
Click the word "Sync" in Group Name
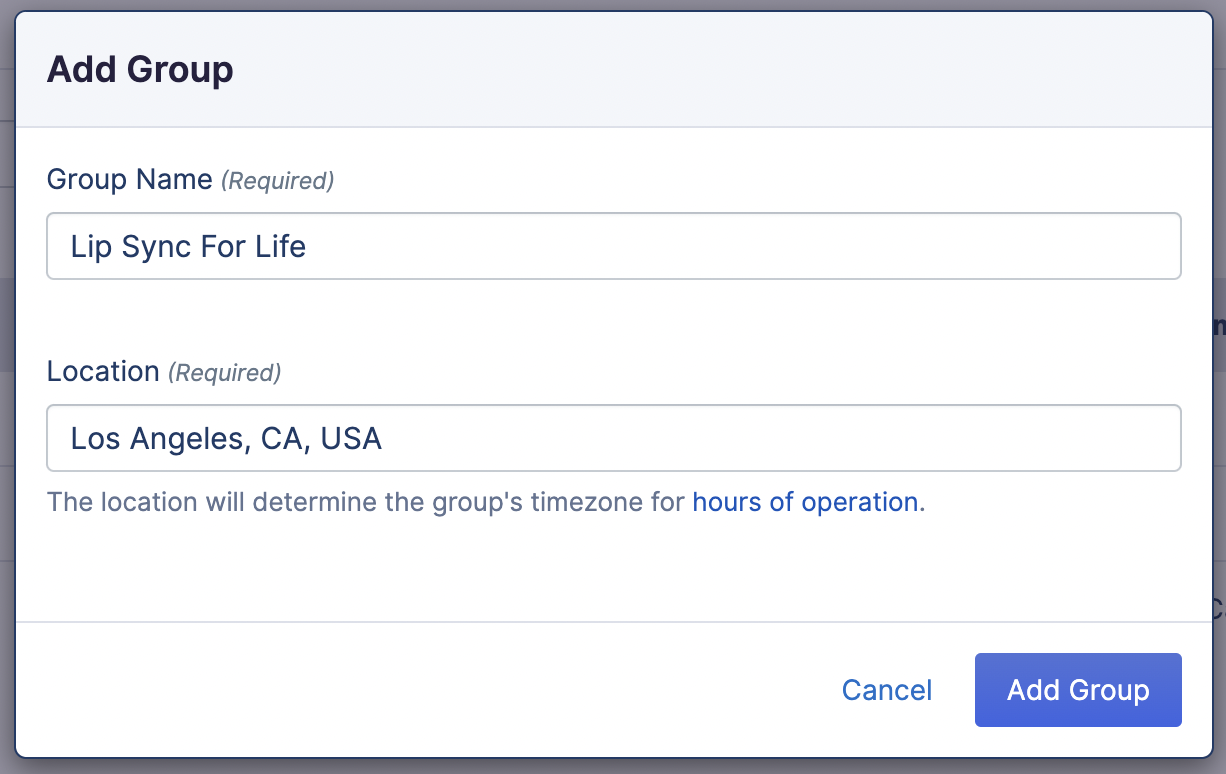[x=155, y=246]
